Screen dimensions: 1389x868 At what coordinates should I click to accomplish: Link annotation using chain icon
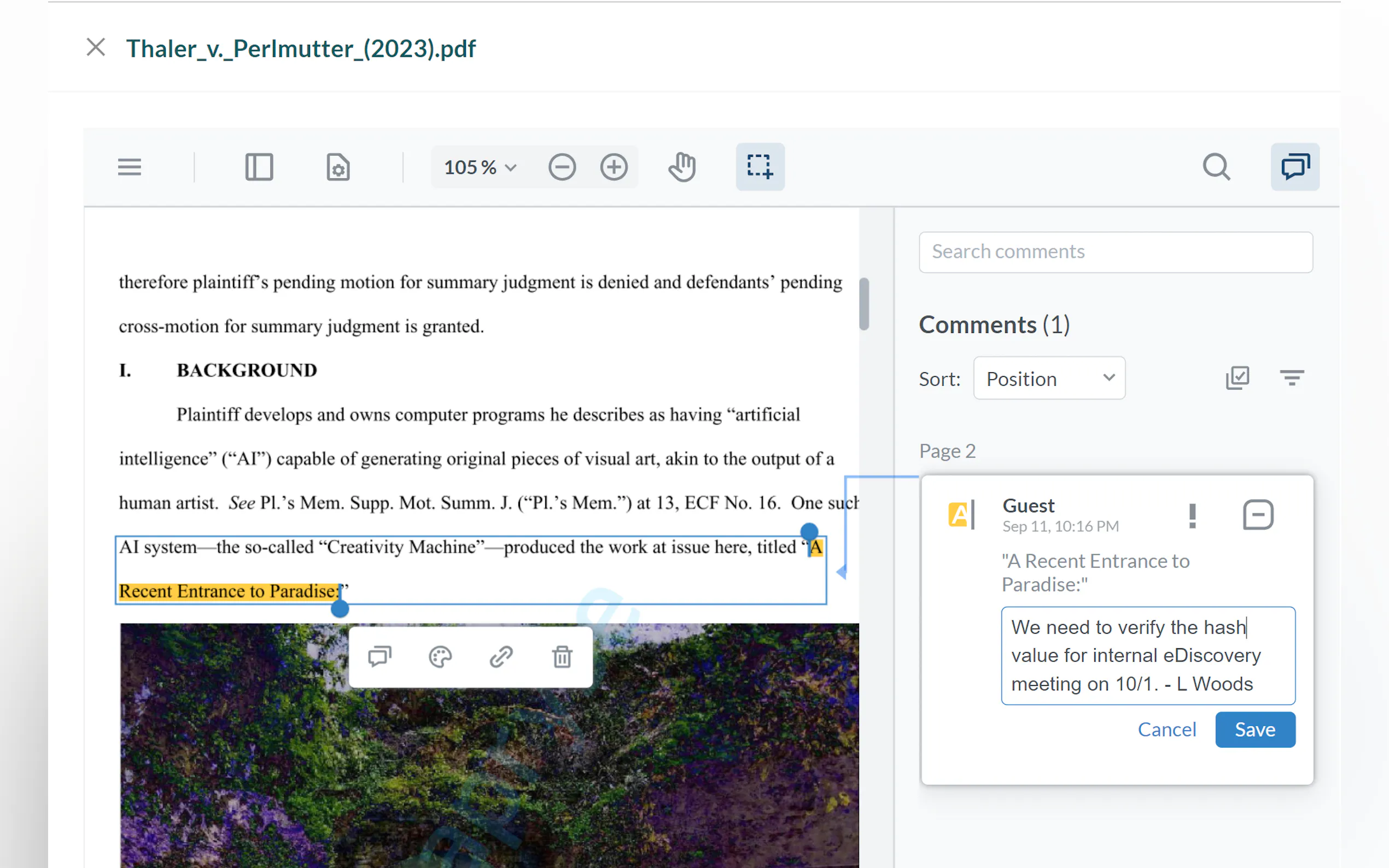point(501,657)
